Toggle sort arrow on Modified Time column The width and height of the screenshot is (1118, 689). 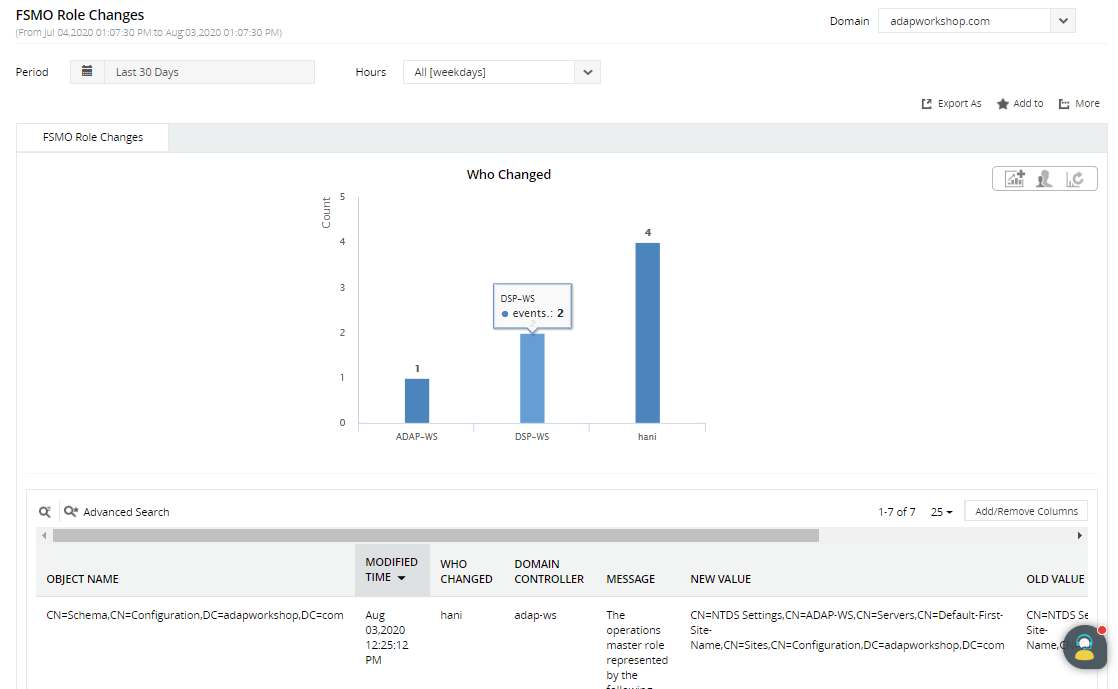point(401,578)
